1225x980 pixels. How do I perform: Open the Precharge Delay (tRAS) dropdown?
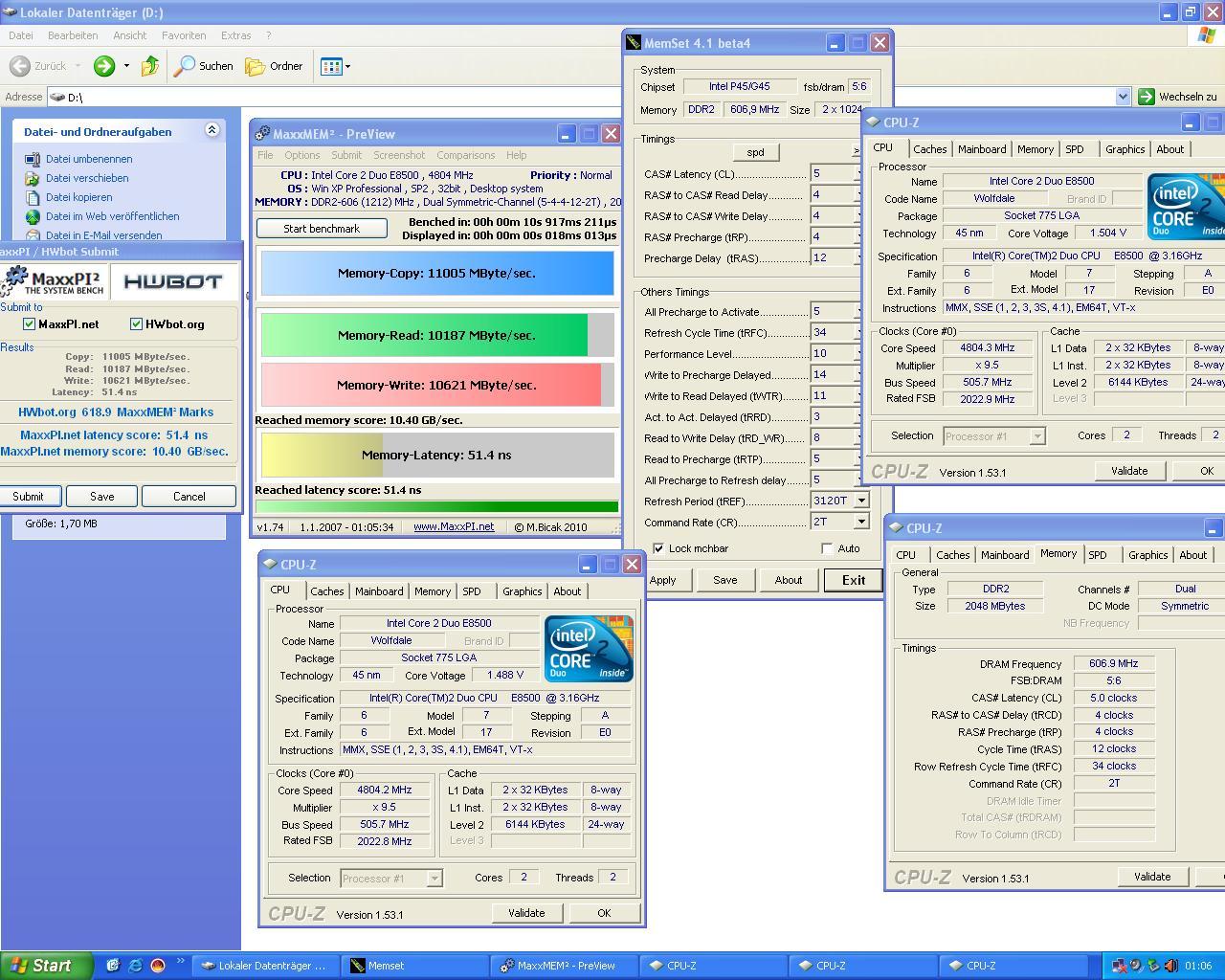857,257
